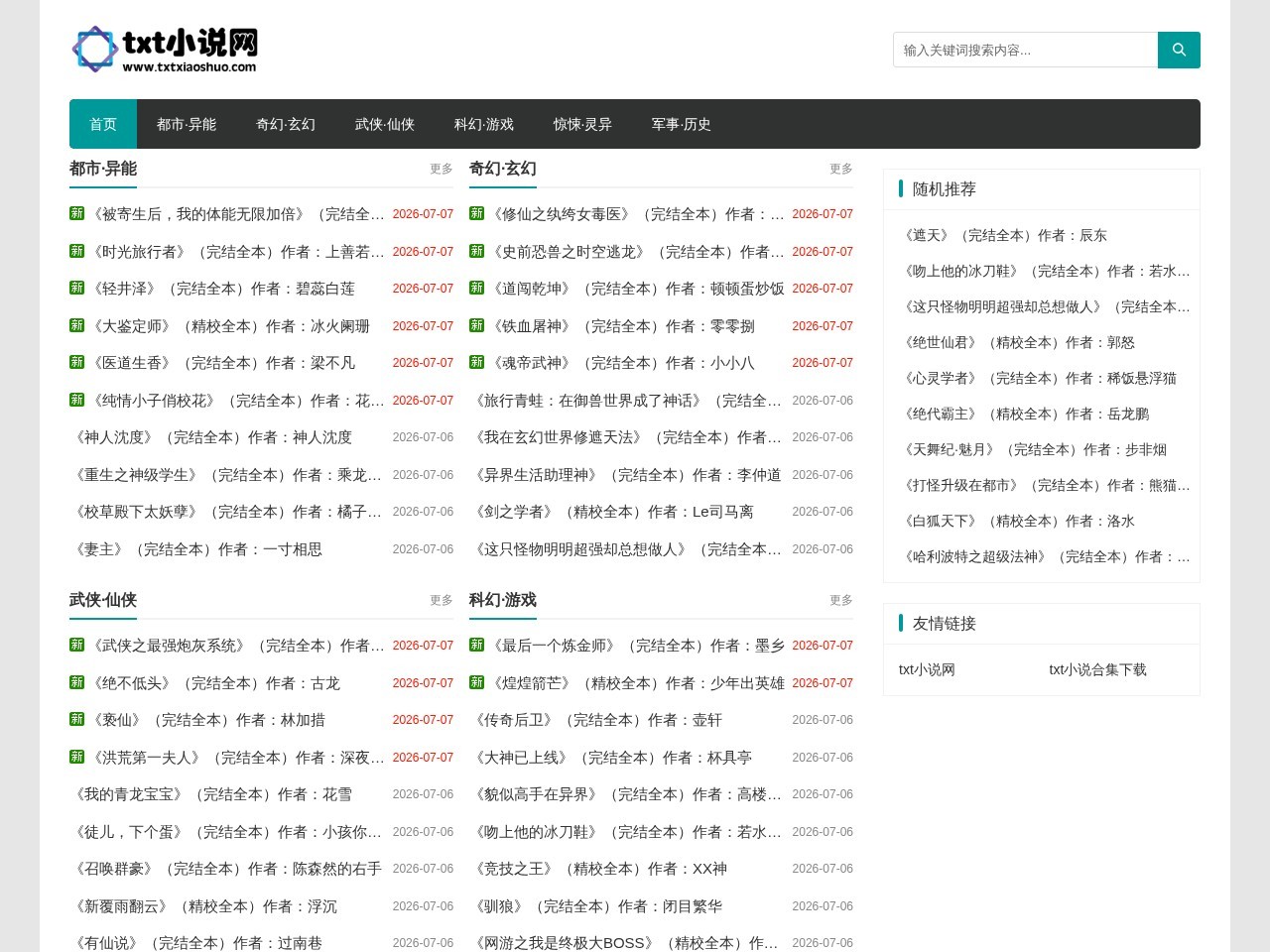Open the 军事·历史 navigation tab
This screenshot has height=952, width=1270.
pyautogui.click(x=682, y=124)
